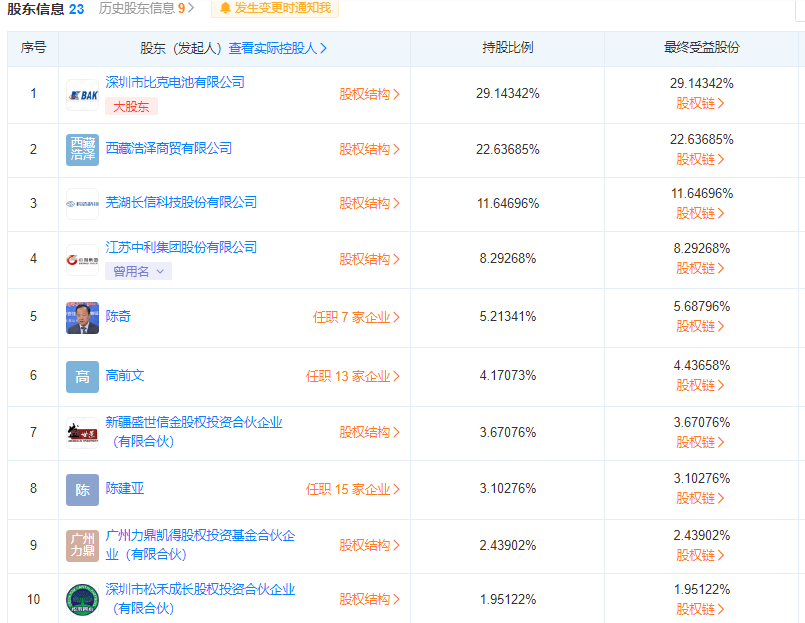Screen dimensions: 805x623
Task: Open 西藏浩泽商贸有限公司 company link
Action: (x=169, y=148)
